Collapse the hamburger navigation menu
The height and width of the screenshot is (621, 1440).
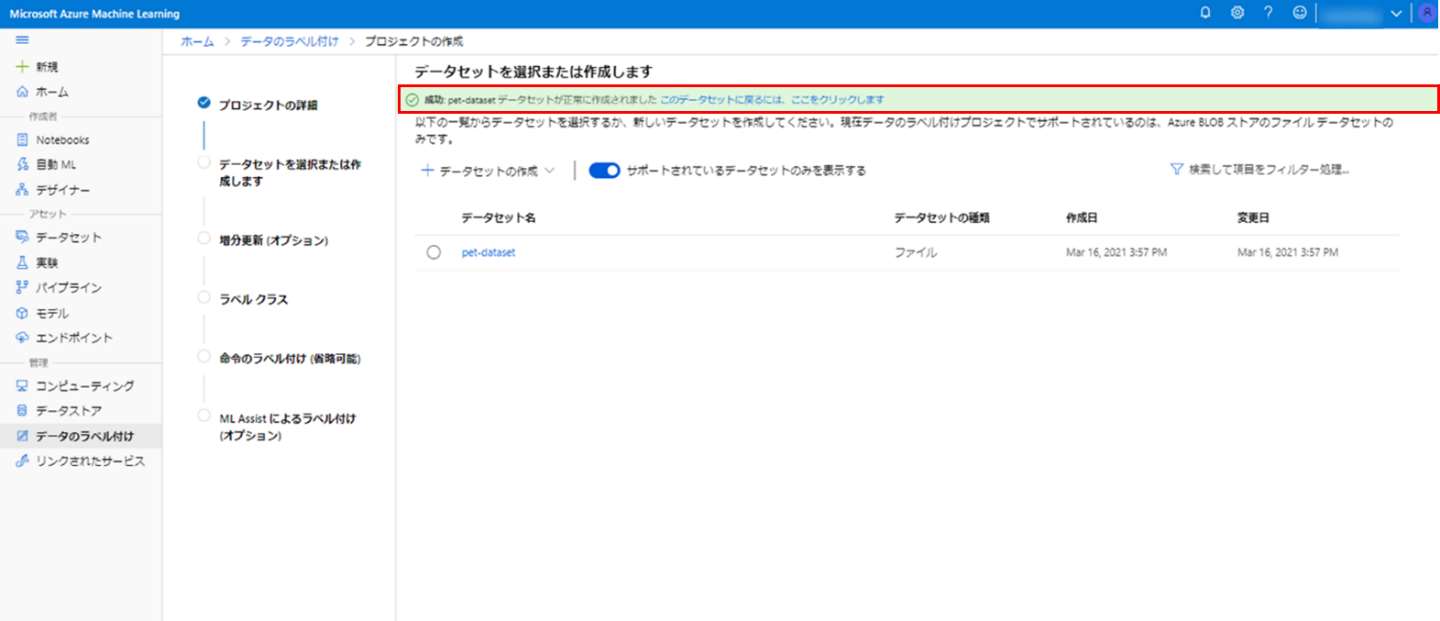point(22,40)
